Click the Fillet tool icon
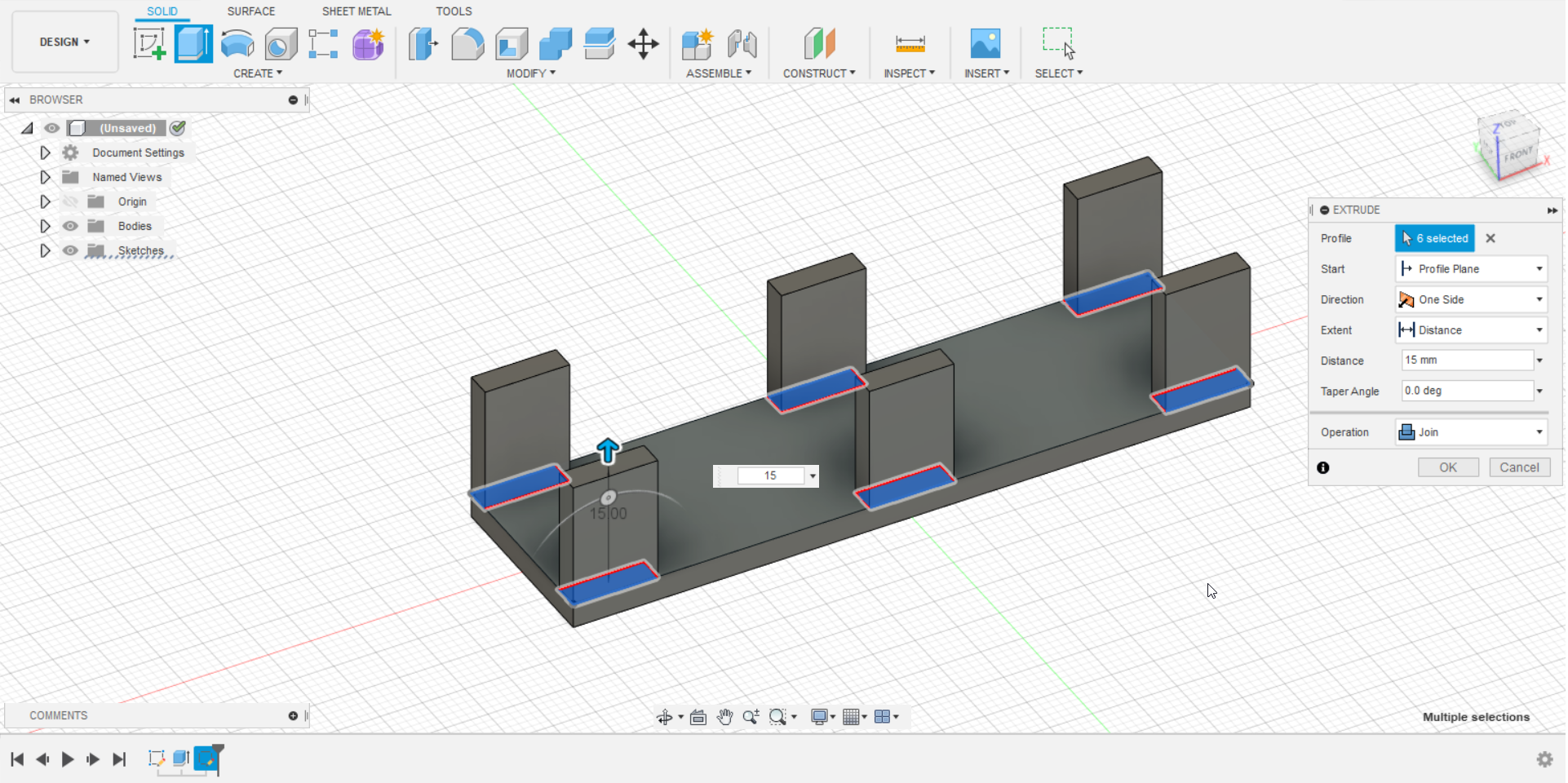The image size is (1568, 783). pyautogui.click(x=467, y=44)
